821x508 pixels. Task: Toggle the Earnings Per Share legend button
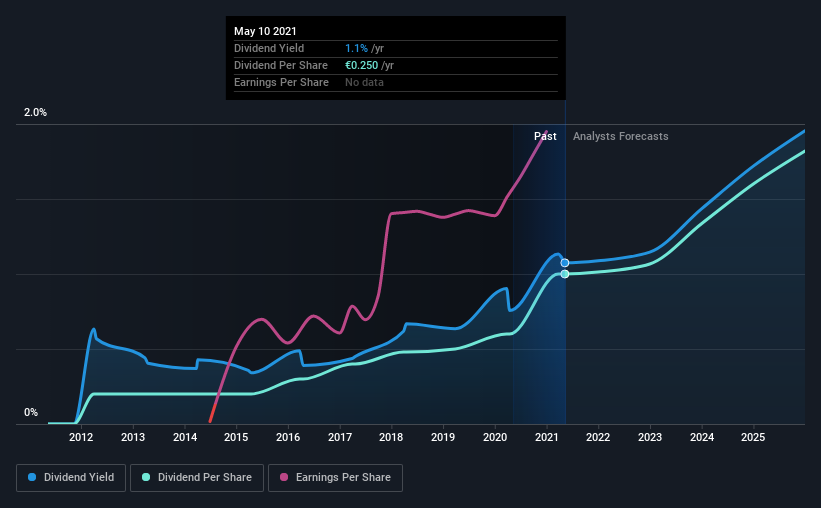[335, 478]
